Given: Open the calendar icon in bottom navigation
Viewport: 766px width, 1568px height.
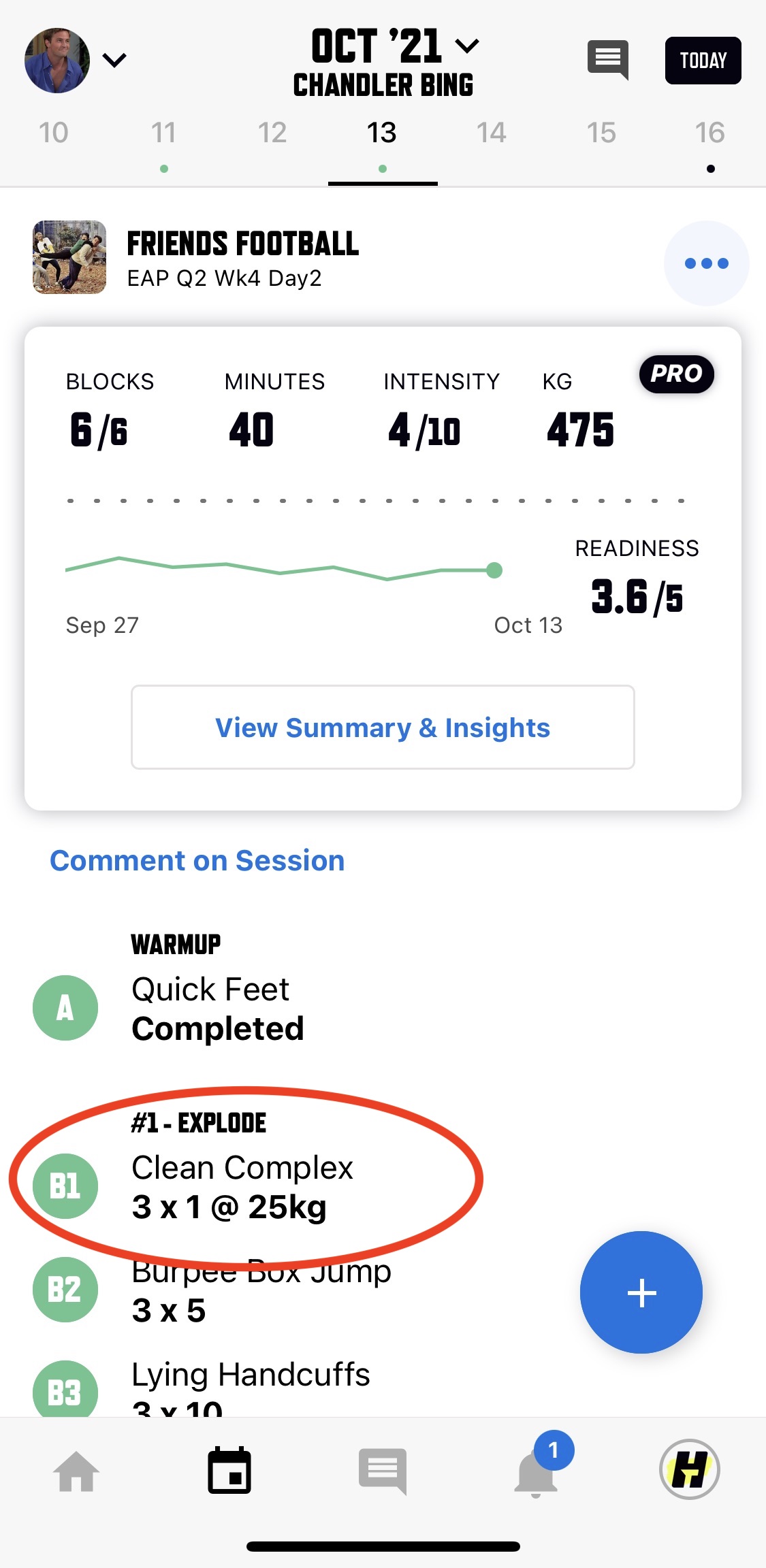Looking at the screenshot, I should 229,1471.
